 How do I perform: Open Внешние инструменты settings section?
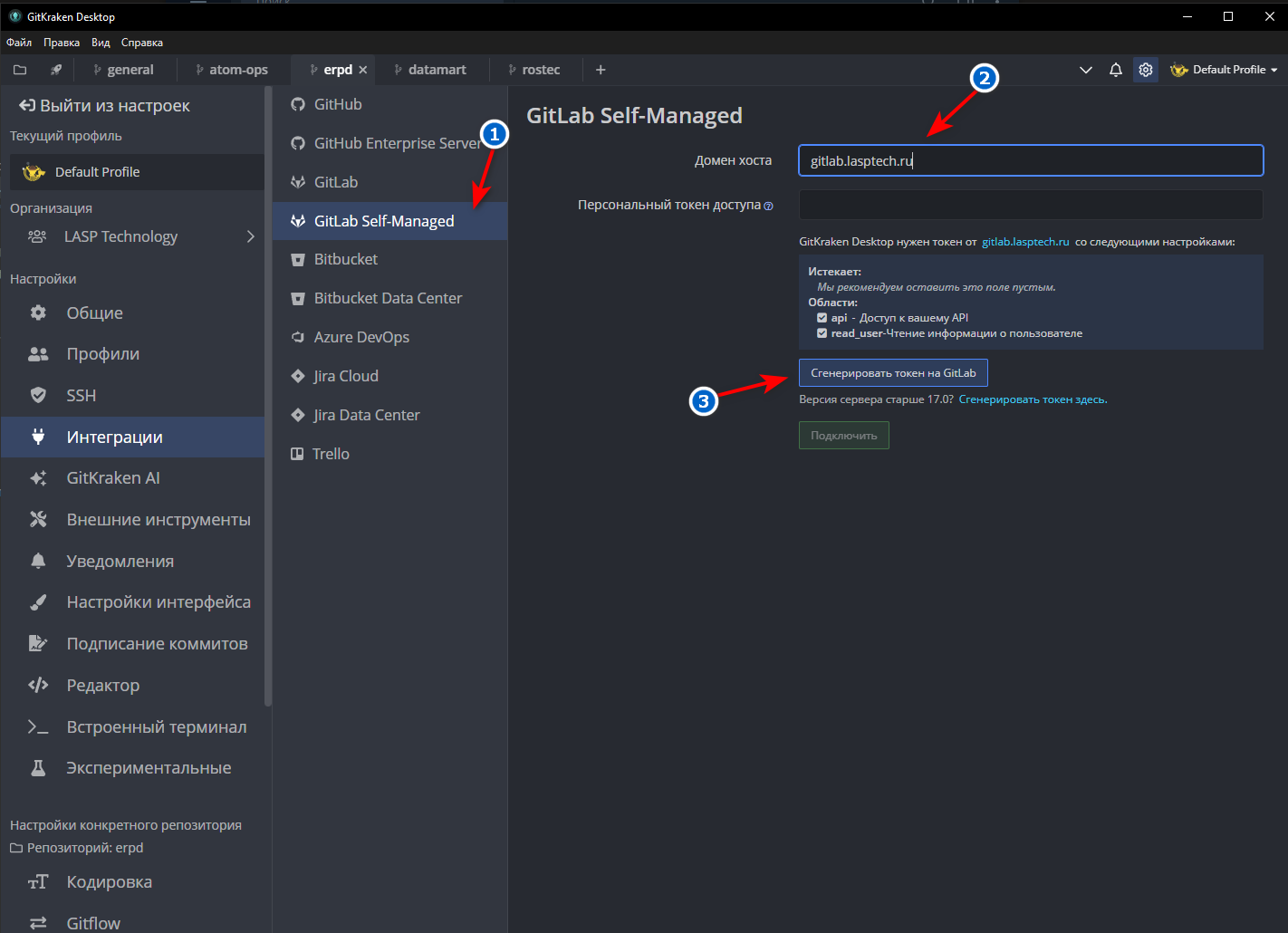tap(133, 520)
